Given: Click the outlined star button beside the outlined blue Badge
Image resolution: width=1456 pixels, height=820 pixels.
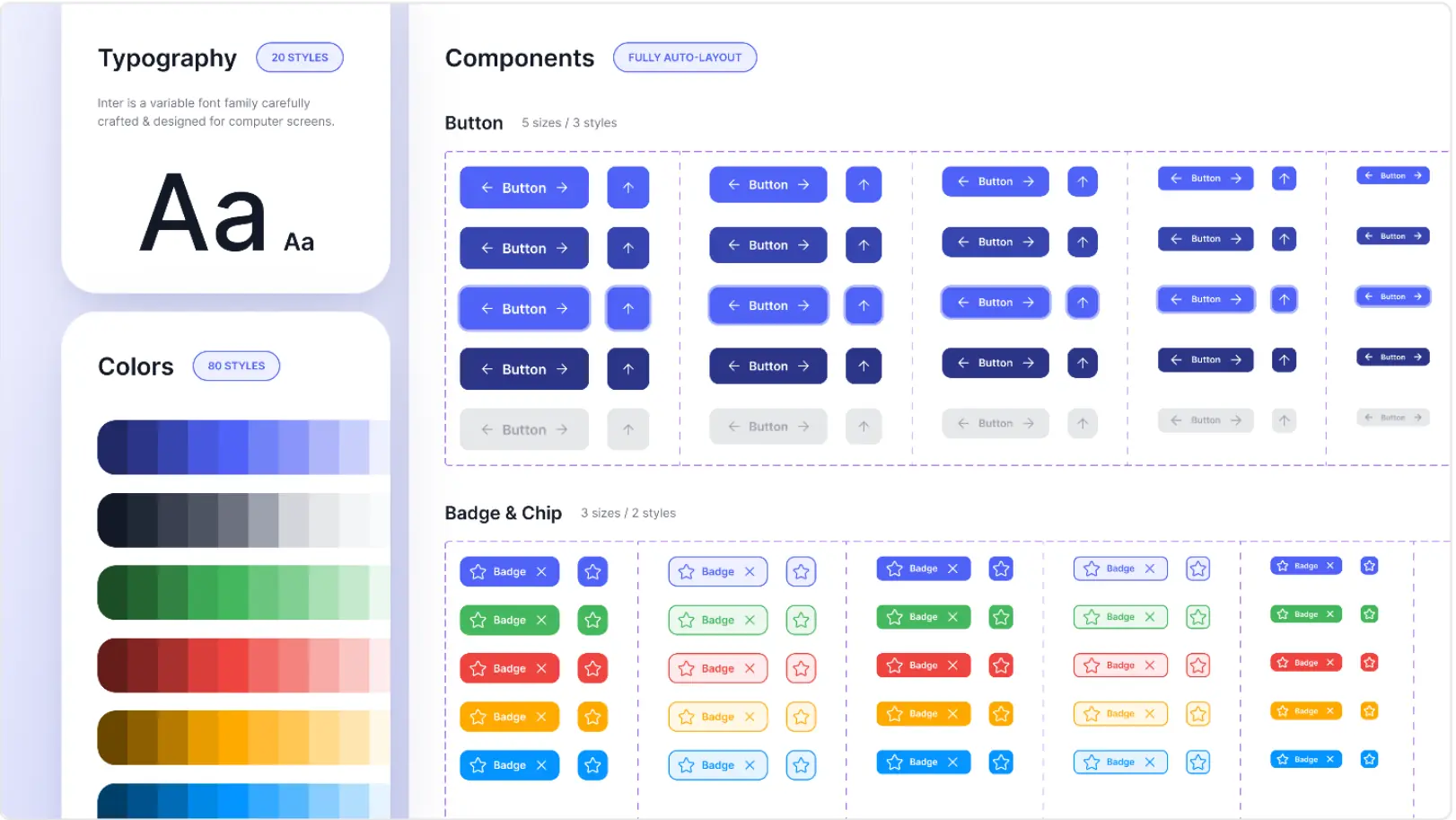Looking at the screenshot, I should (801, 571).
